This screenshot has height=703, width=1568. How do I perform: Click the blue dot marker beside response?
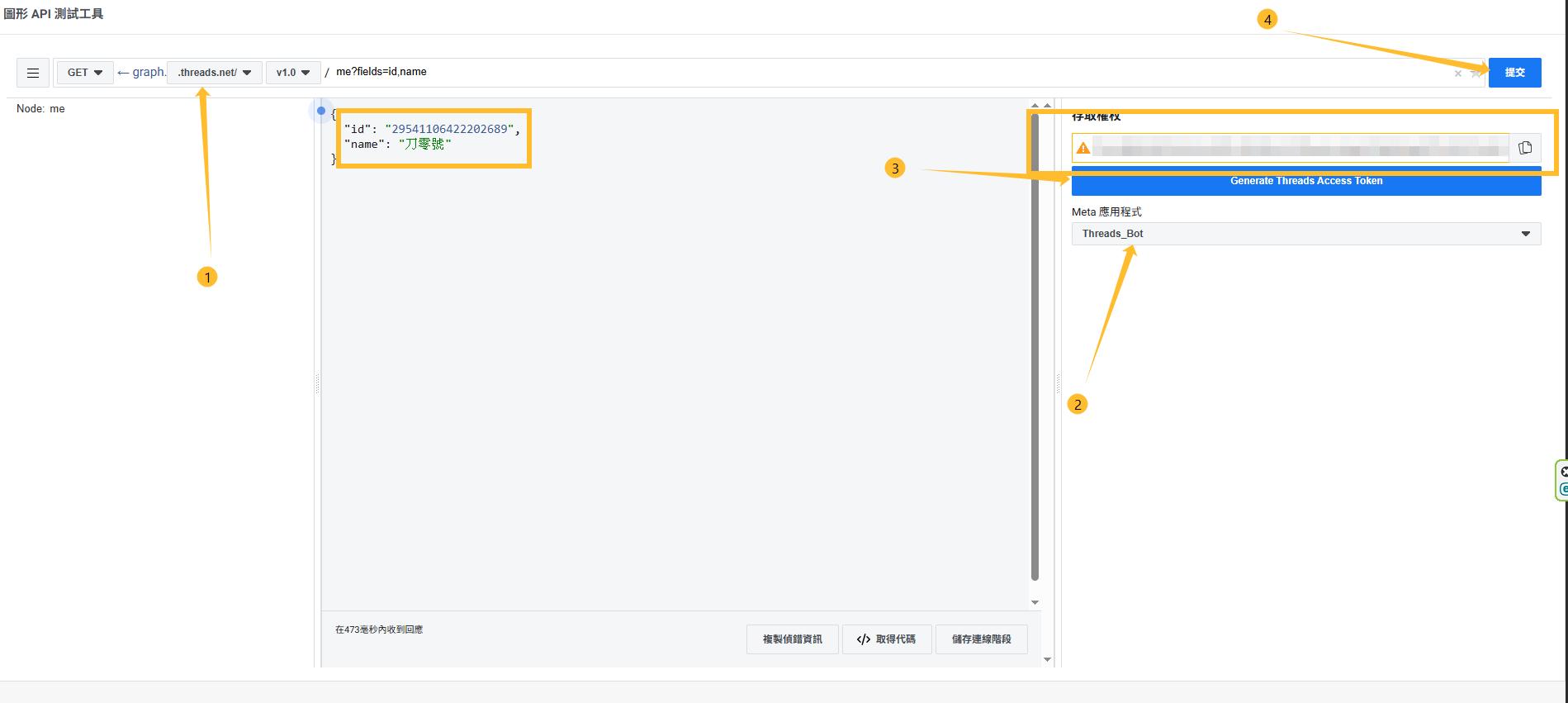(321, 110)
